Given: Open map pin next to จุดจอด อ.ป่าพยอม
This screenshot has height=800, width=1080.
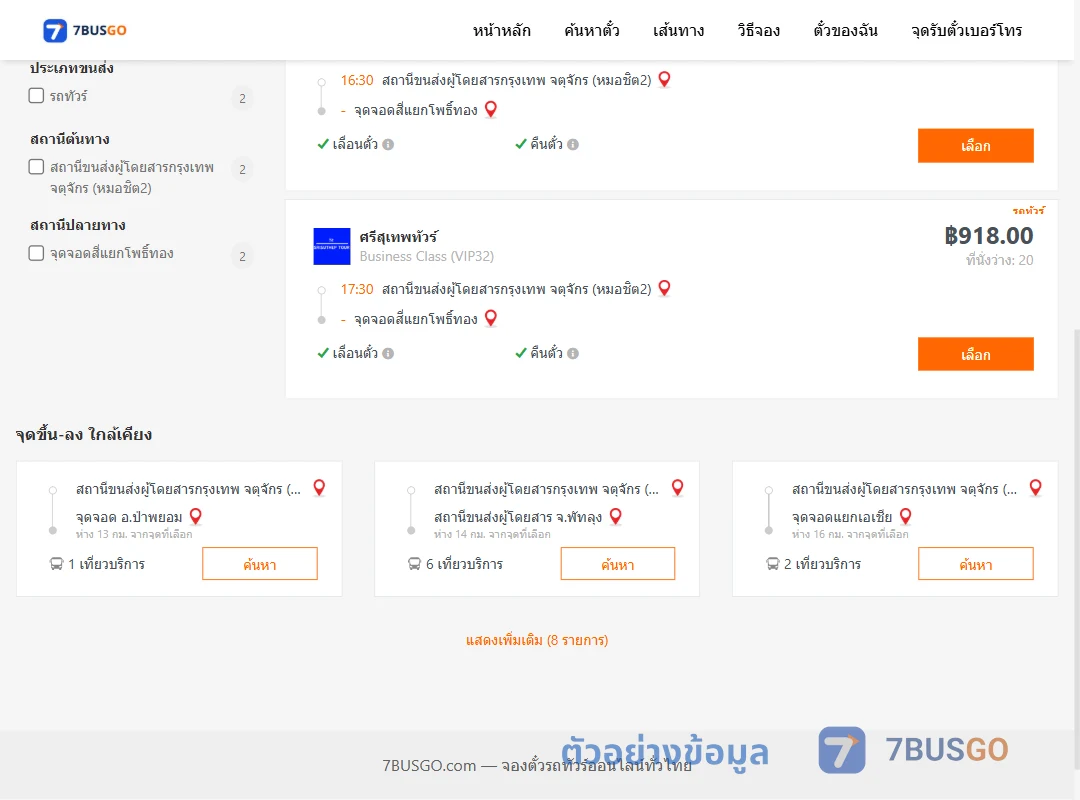Looking at the screenshot, I should pos(196,516).
